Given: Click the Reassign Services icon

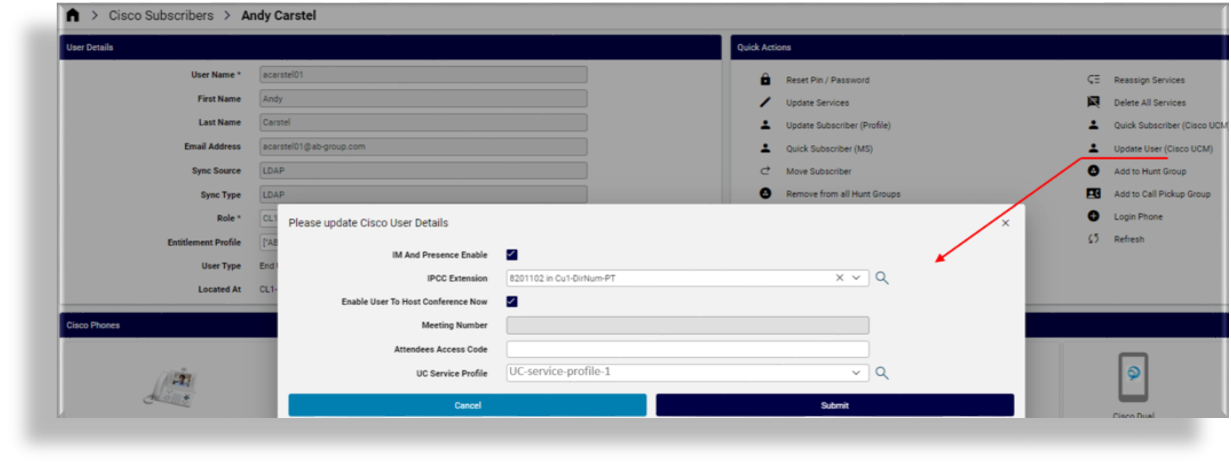Looking at the screenshot, I should 1093,80.
